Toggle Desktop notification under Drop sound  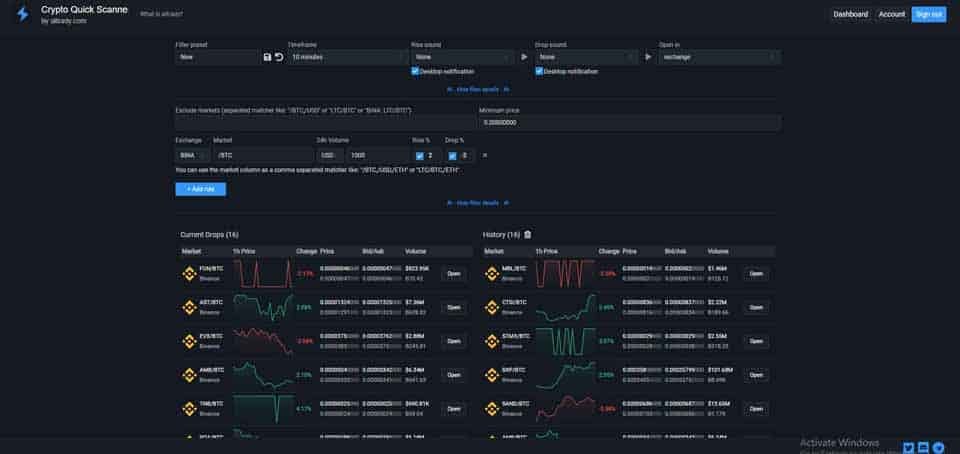539,71
